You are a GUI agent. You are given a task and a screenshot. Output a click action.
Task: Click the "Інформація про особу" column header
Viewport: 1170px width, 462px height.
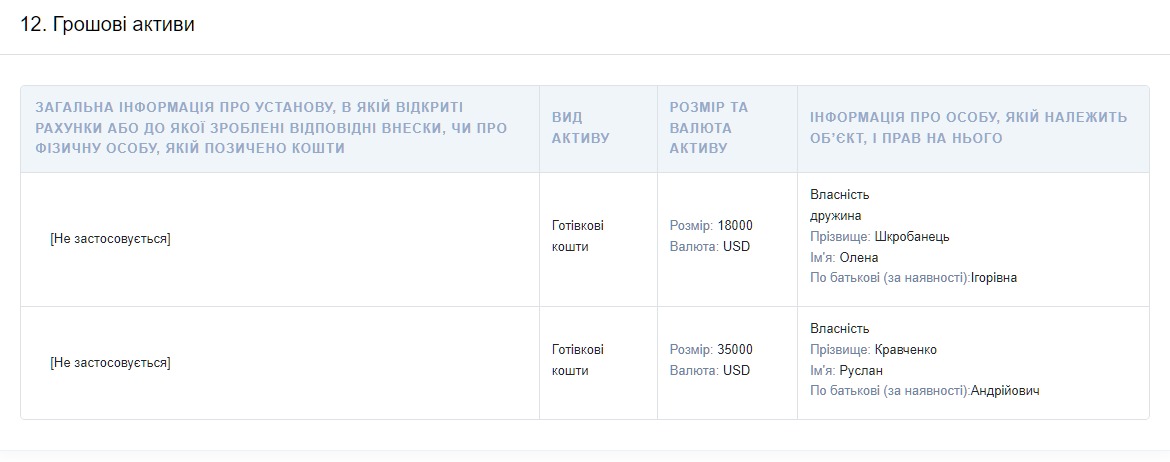(968, 127)
